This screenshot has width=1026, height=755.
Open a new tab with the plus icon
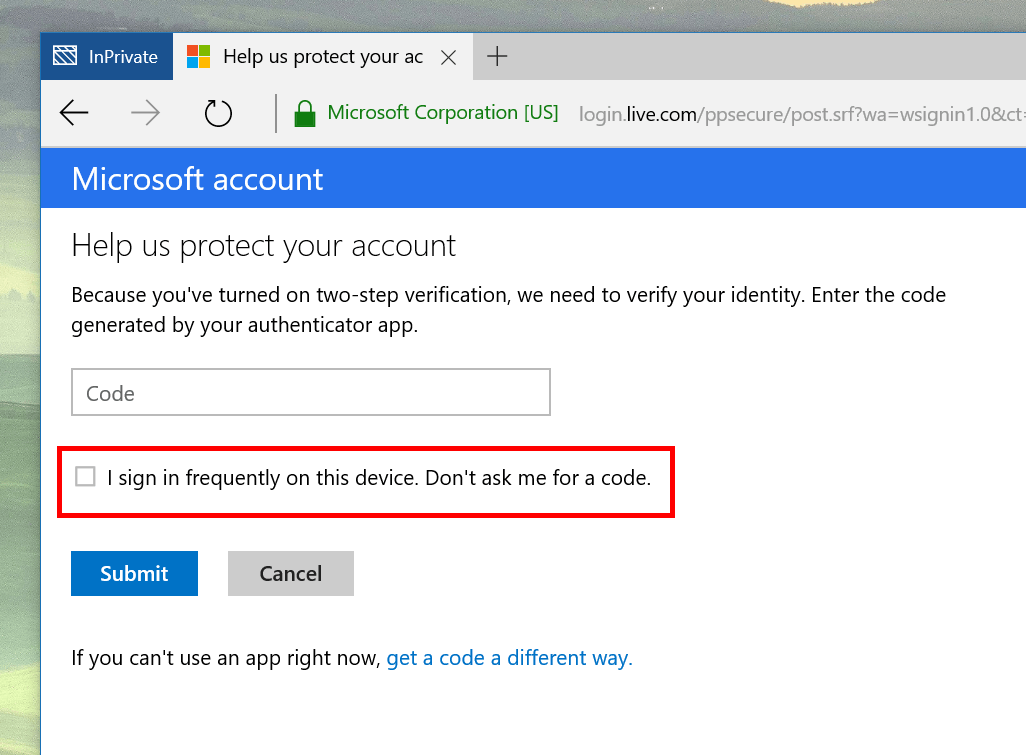point(497,56)
